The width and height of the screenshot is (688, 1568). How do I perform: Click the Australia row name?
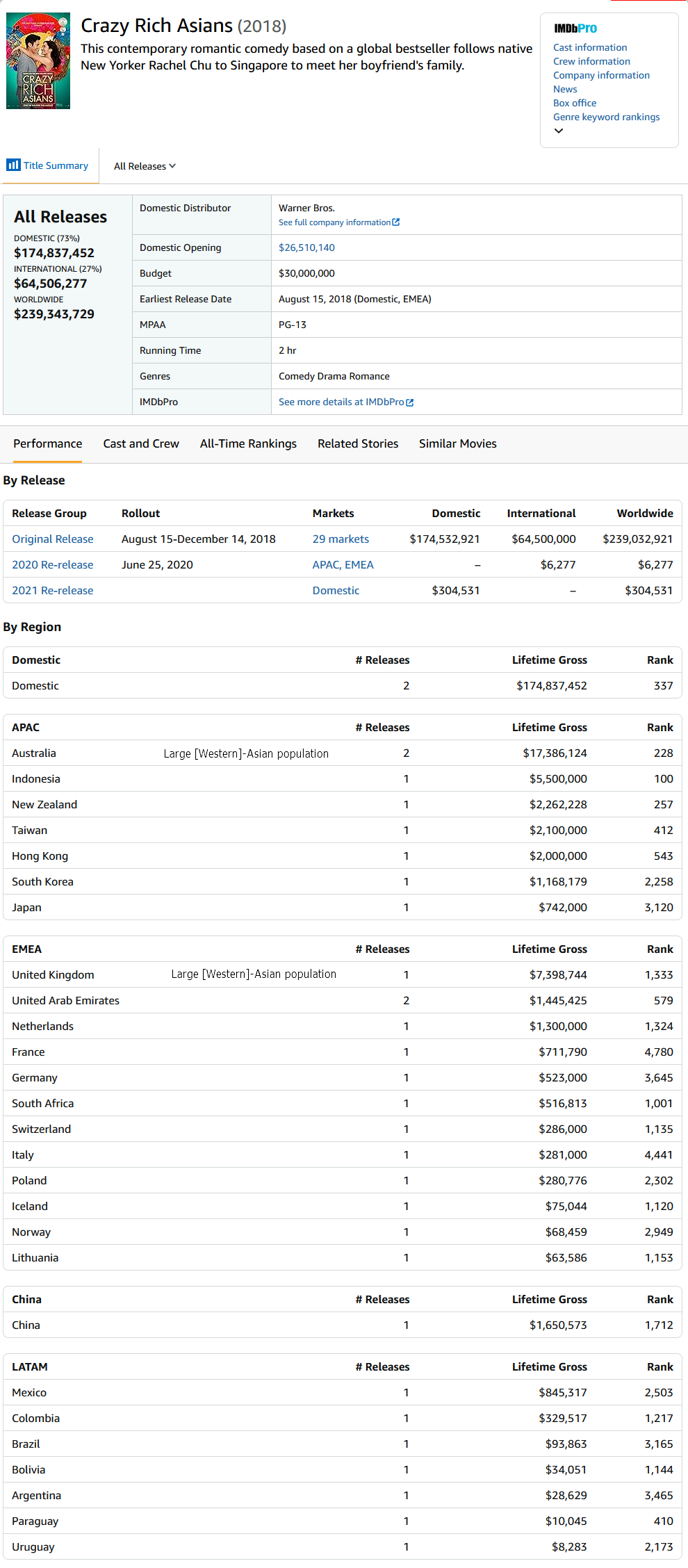tap(34, 753)
